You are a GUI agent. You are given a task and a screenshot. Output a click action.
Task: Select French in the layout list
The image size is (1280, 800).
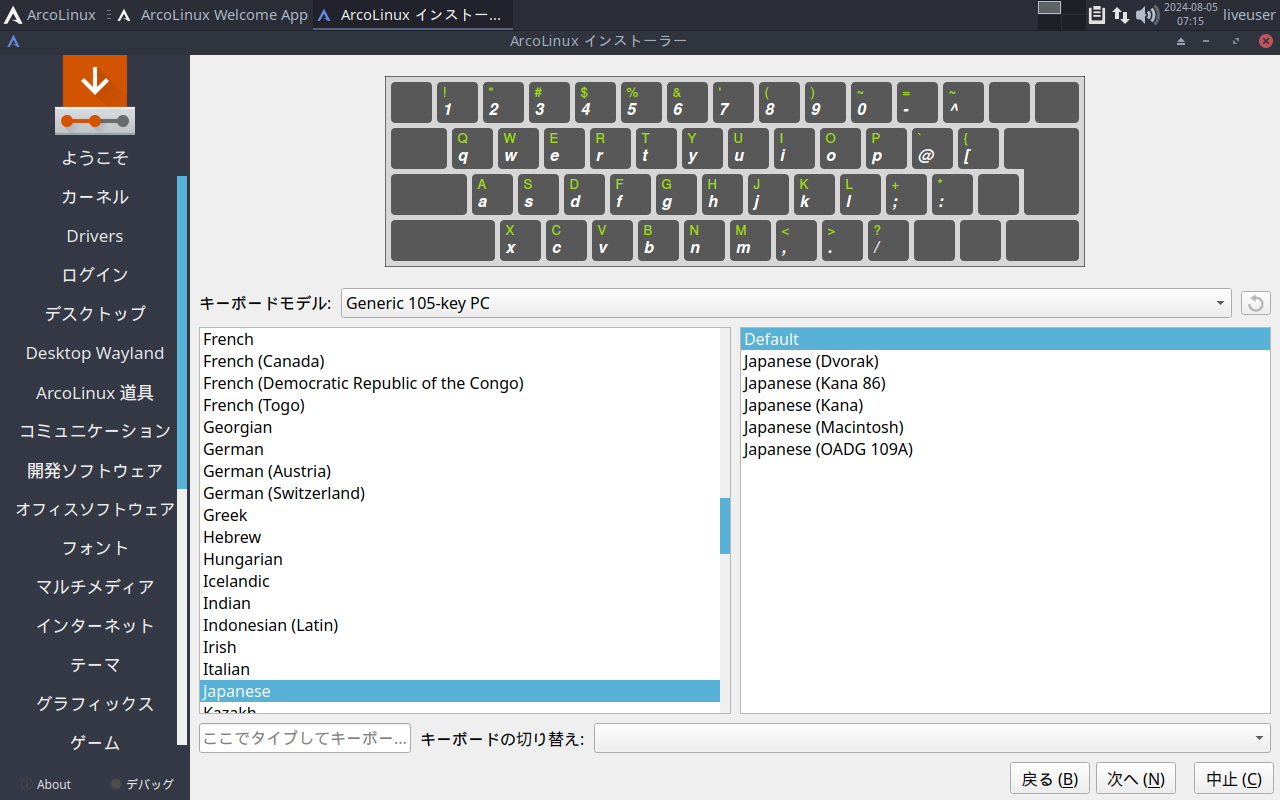pos(460,339)
